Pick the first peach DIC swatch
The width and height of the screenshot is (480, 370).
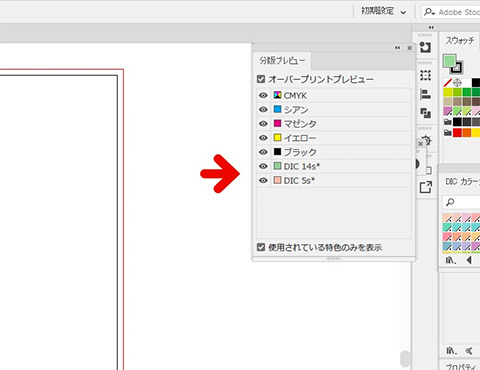[448, 218]
